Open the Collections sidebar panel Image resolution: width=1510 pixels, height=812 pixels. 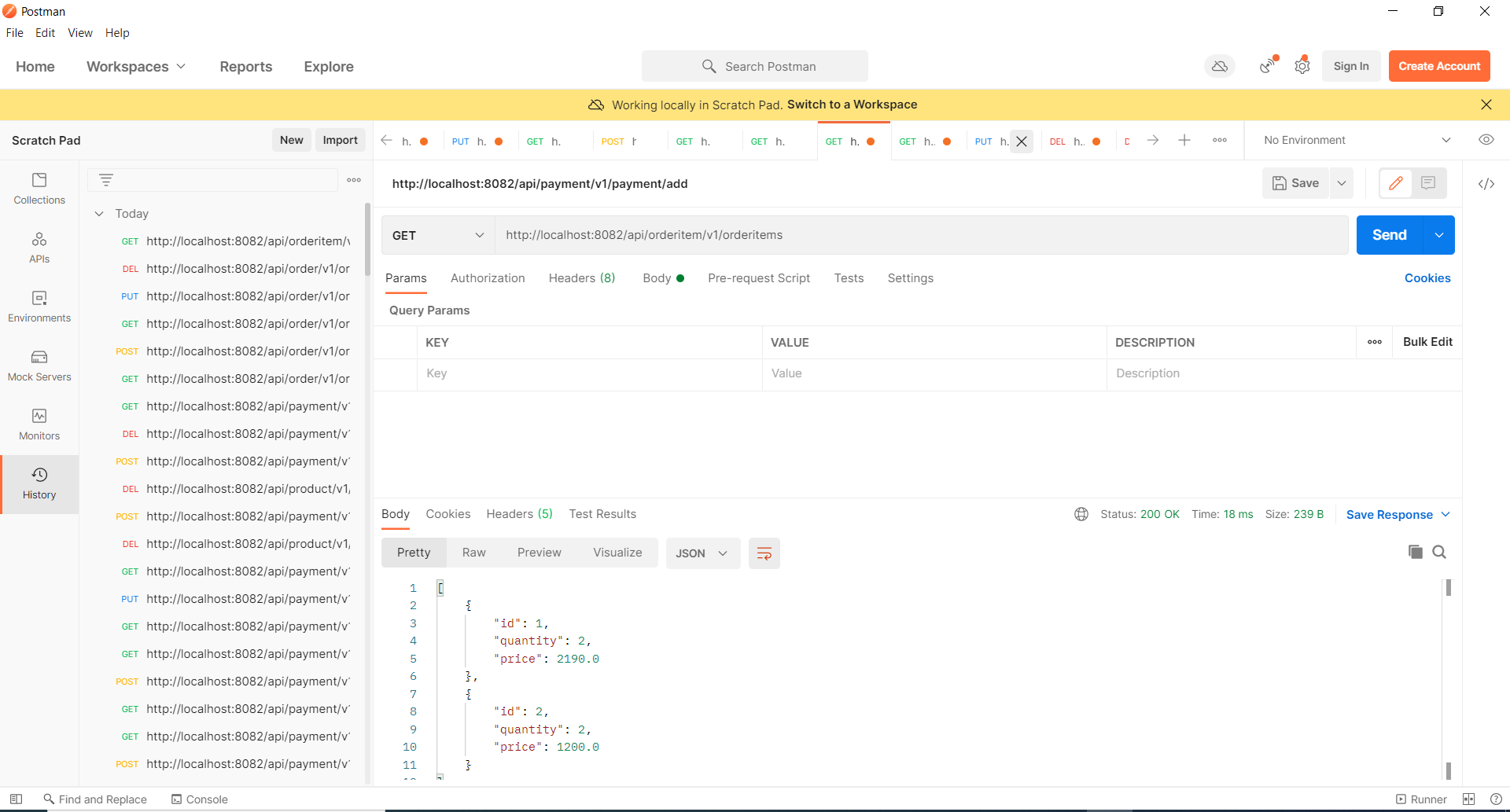tap(39, 189)
